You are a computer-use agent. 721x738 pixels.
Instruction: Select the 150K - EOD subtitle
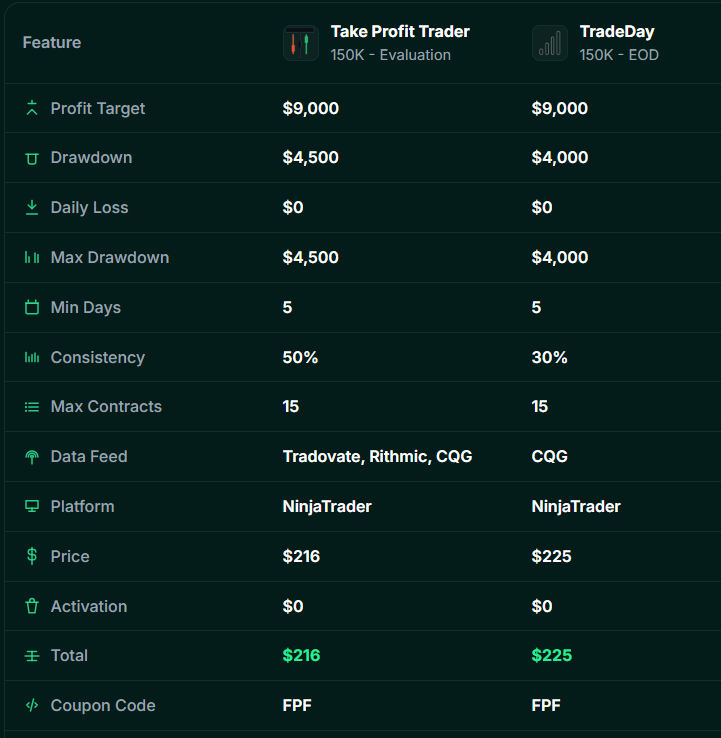click(x=619, y=55)
